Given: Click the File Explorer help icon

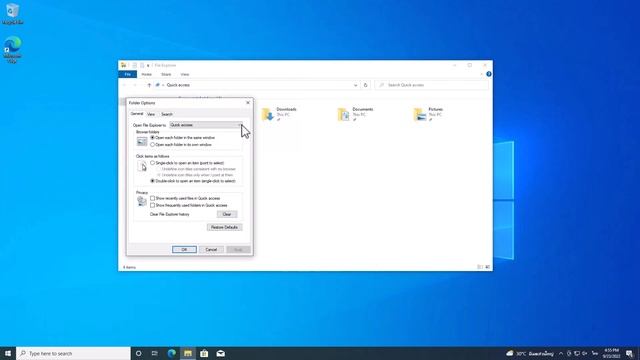Looking at the screenshot, I should click(x=489, y=74).
